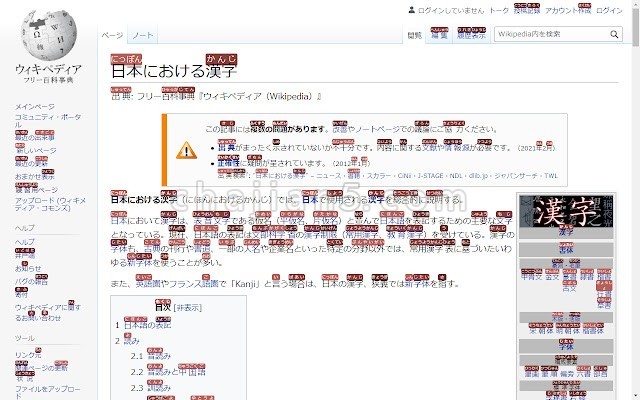Open the 編集 tab
This screenshot has width=640, height=400.
(x=439, y=34)
